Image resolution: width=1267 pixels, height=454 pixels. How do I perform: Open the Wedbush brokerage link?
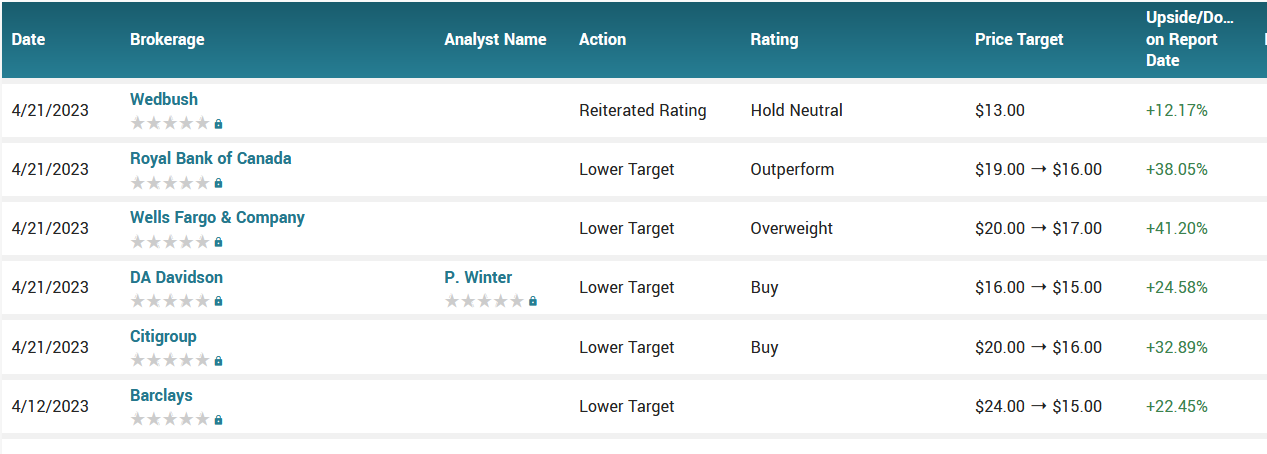click(164, 99)
